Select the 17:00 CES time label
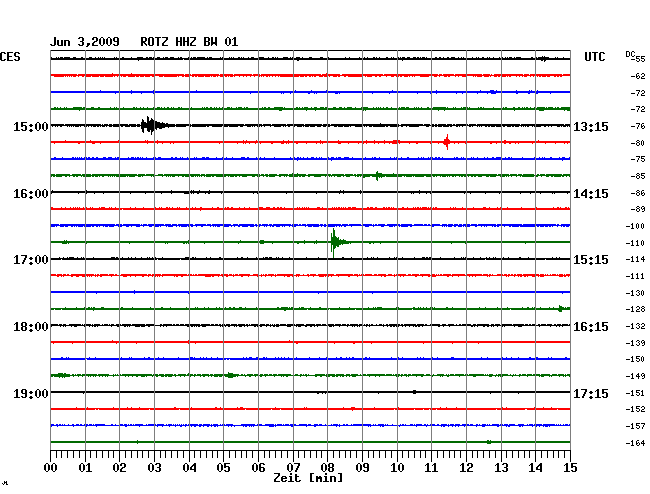Viewport: 650px width, 494px height. click(x=31, y=260)
